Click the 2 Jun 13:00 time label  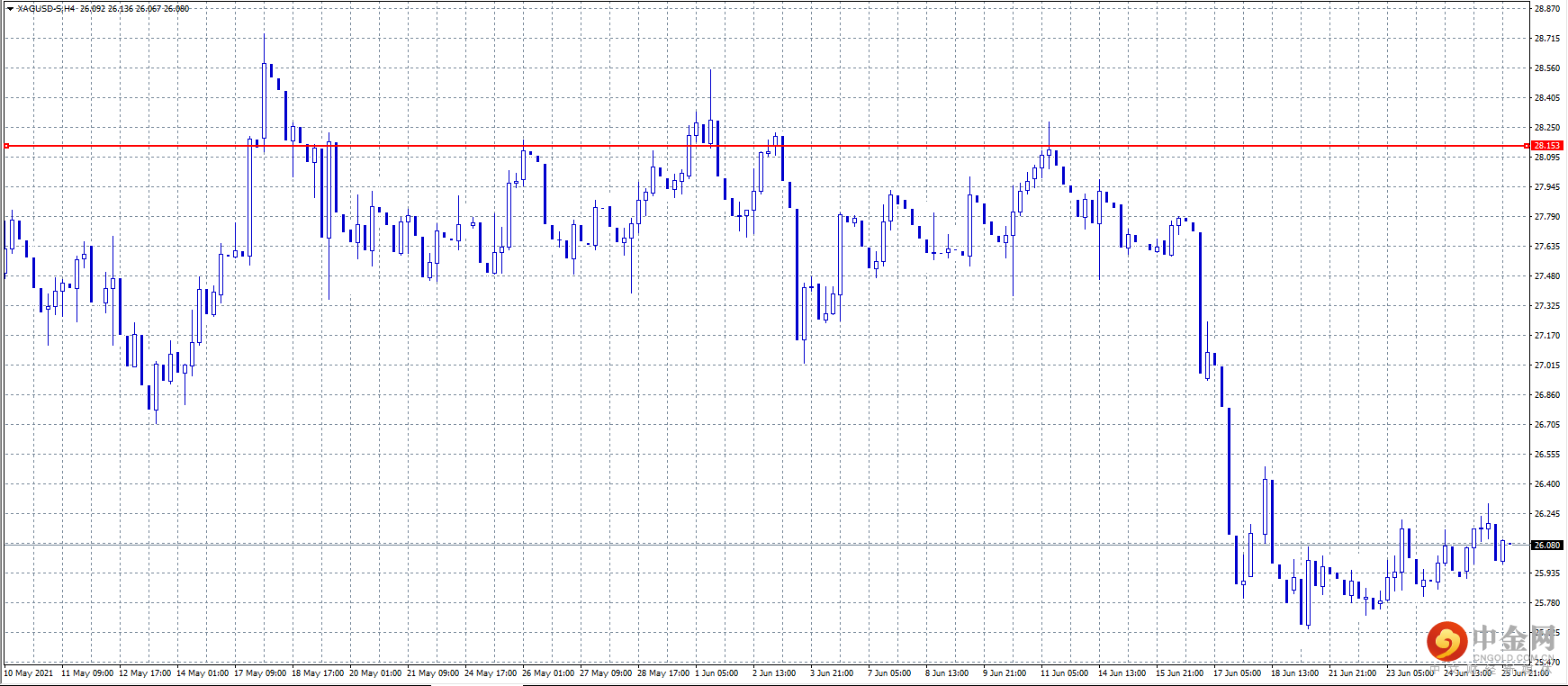(x=774, y=672)
